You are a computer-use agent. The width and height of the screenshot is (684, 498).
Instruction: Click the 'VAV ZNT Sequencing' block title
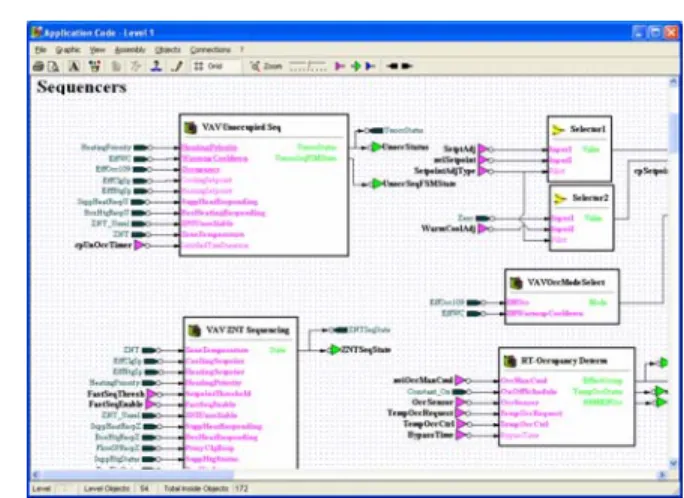[x=247, y=330]
